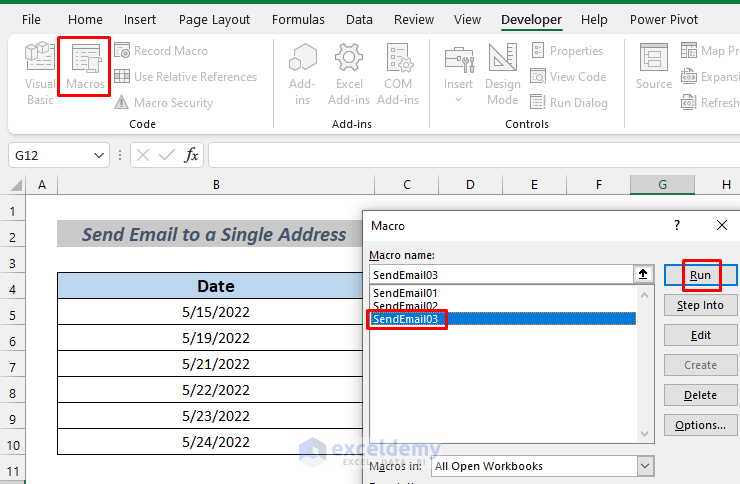Click the macro list scrollbar up arrow
This screenshot has height=484, width=740.
point(645,295)
